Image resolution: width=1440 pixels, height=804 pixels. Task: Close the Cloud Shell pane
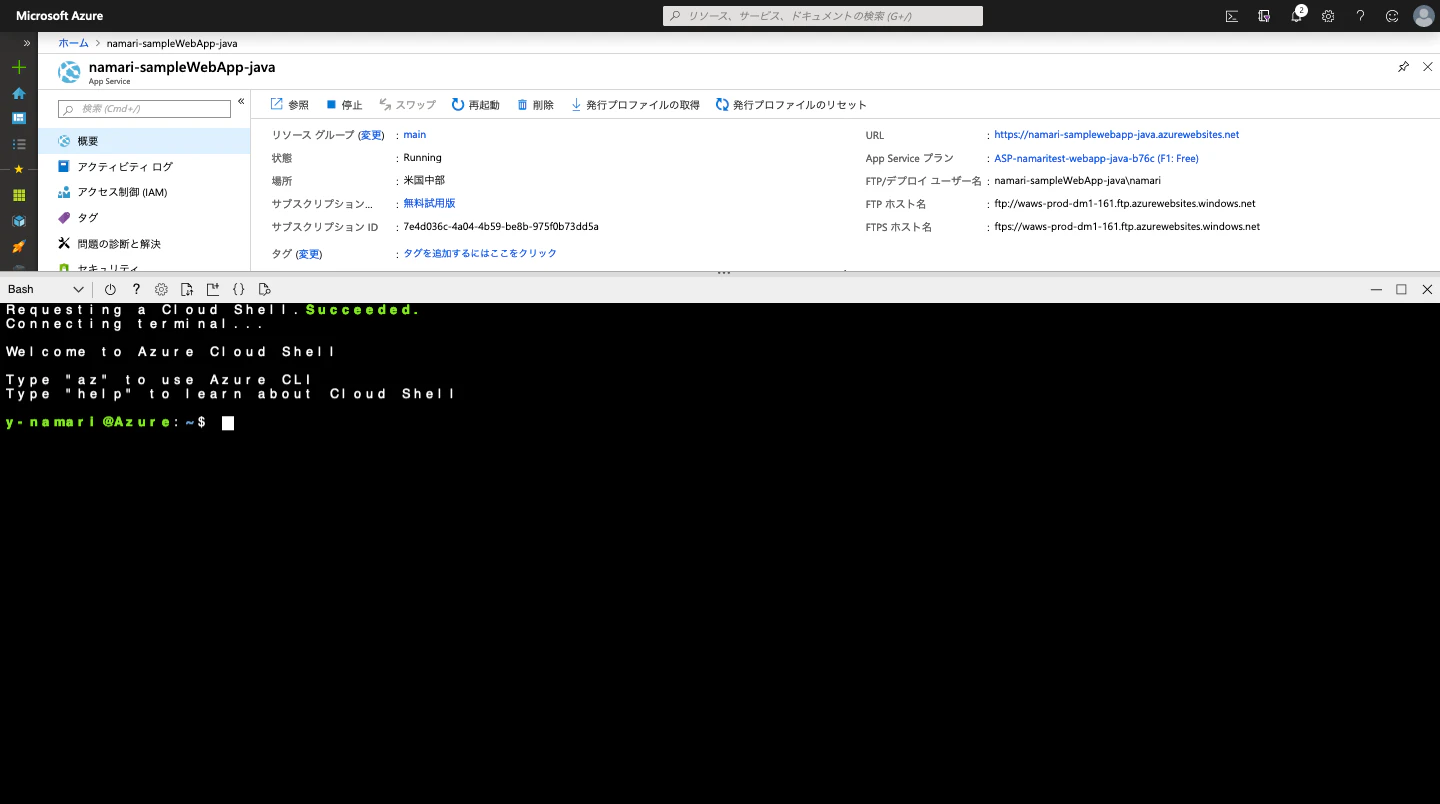1427,289
